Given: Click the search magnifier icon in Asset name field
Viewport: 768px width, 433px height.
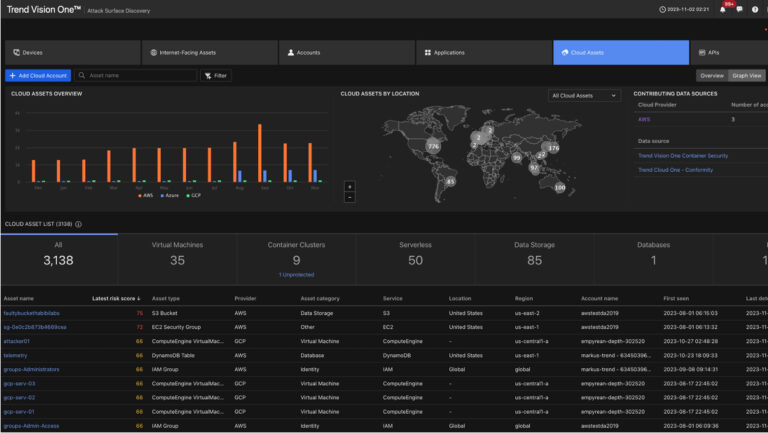Looking at the screenshot, I should (82, 75).
